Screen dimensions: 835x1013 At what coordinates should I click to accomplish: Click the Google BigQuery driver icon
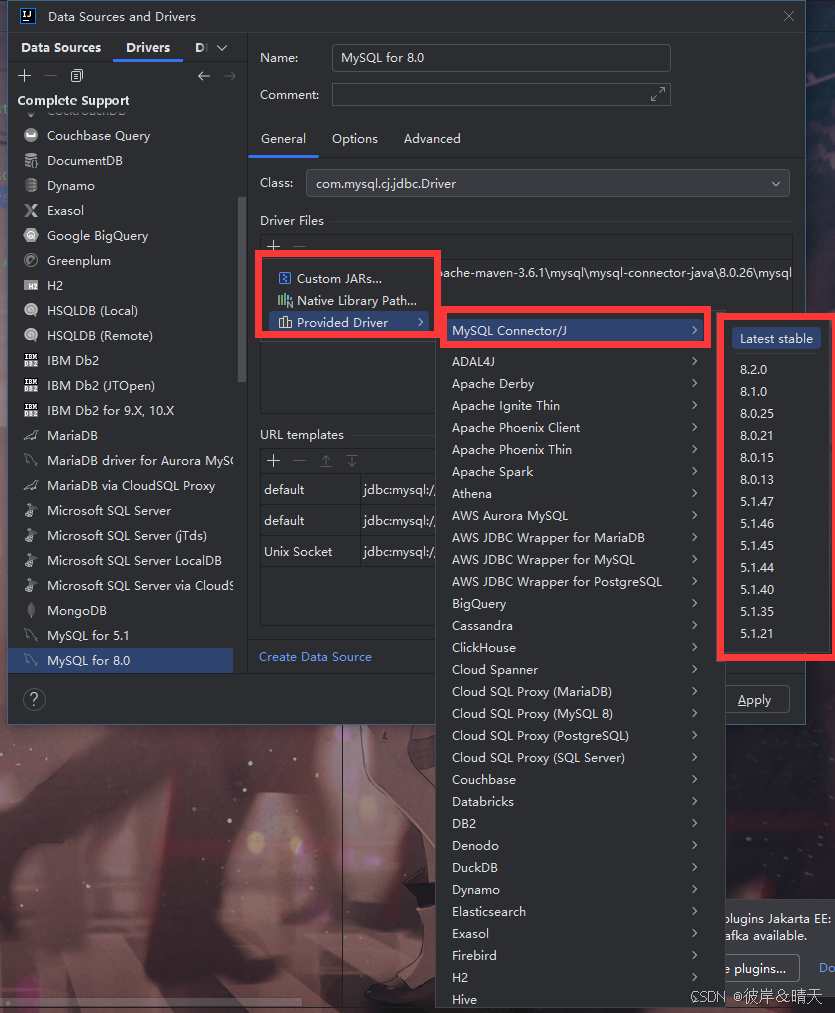tap(30, 235)
